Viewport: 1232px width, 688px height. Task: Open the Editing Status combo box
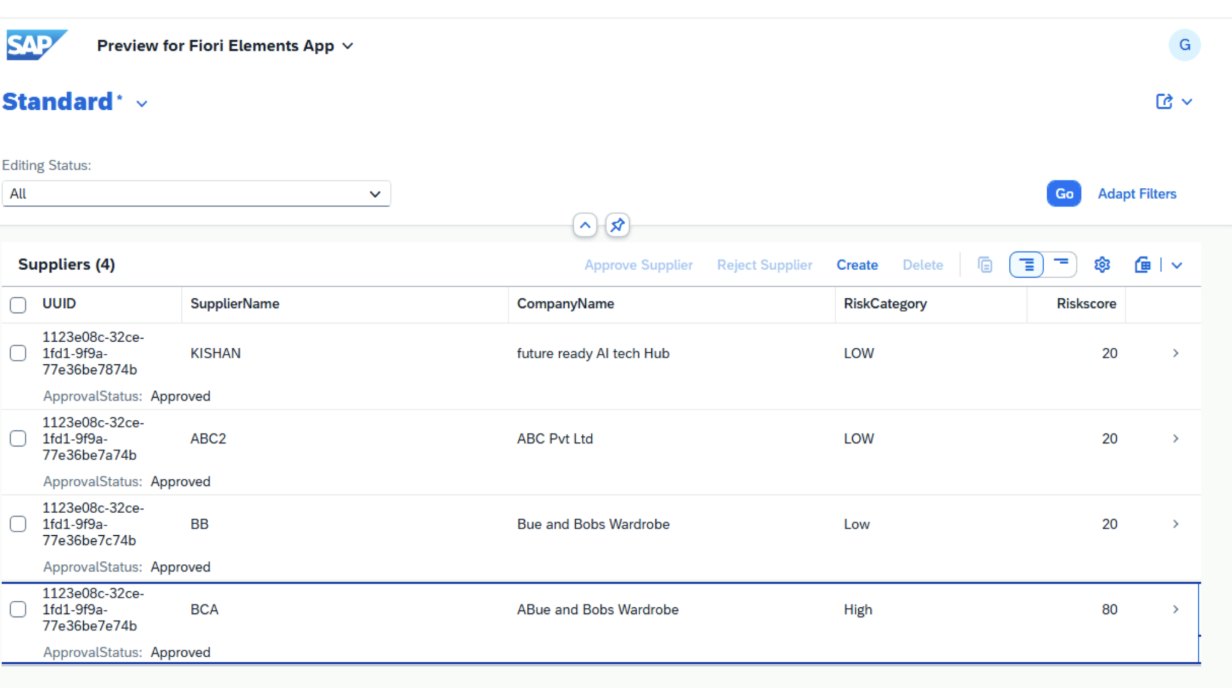(196, 194)
